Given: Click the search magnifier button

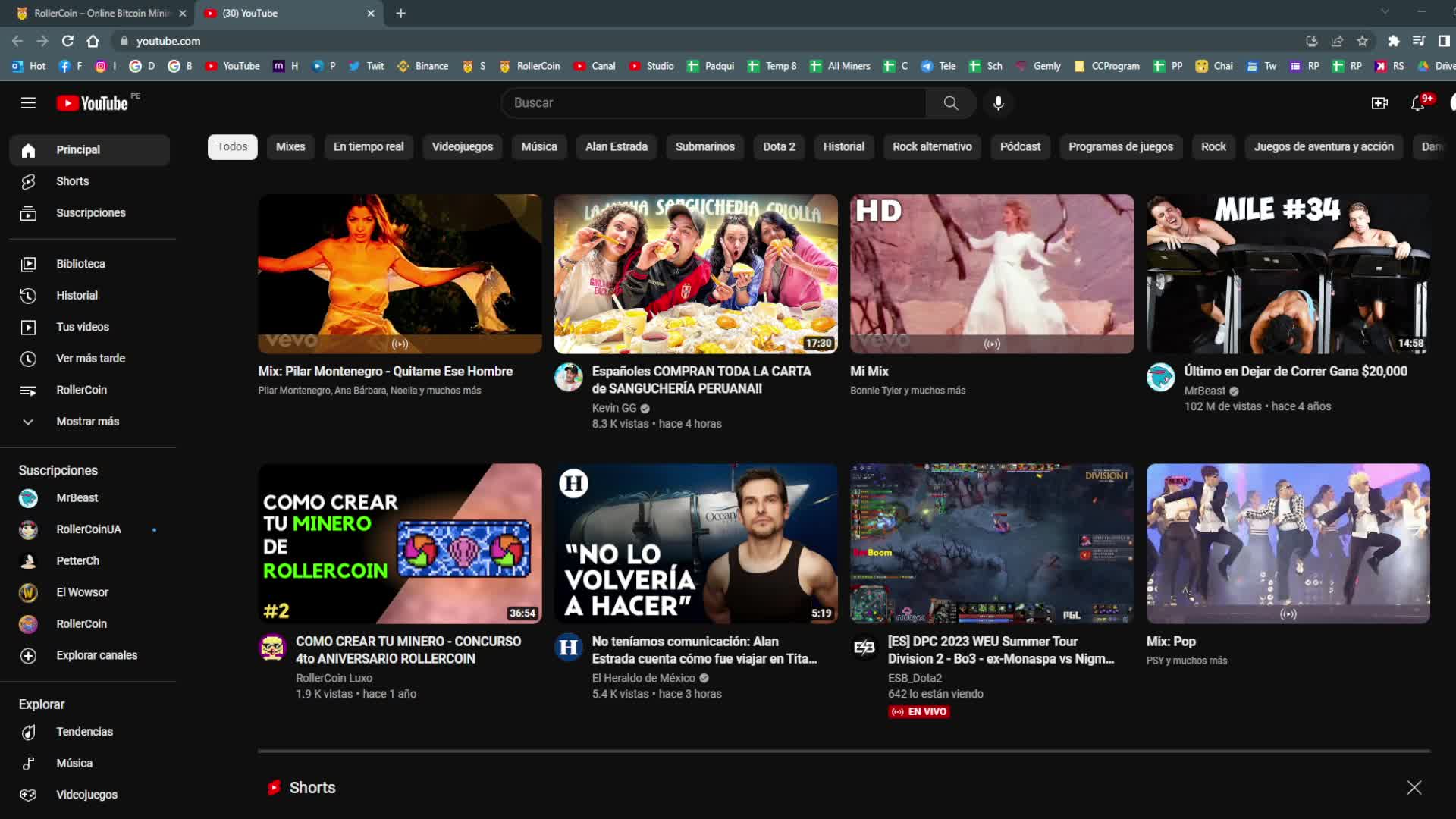Looking at the screenshot, I should click(x=950, y=102).
